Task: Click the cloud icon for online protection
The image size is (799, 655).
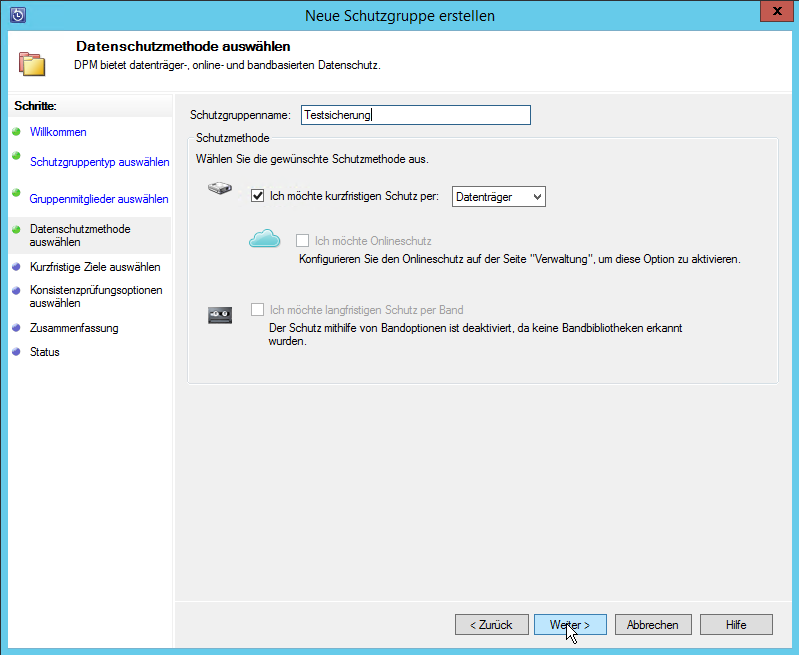Action: (265, 239)
